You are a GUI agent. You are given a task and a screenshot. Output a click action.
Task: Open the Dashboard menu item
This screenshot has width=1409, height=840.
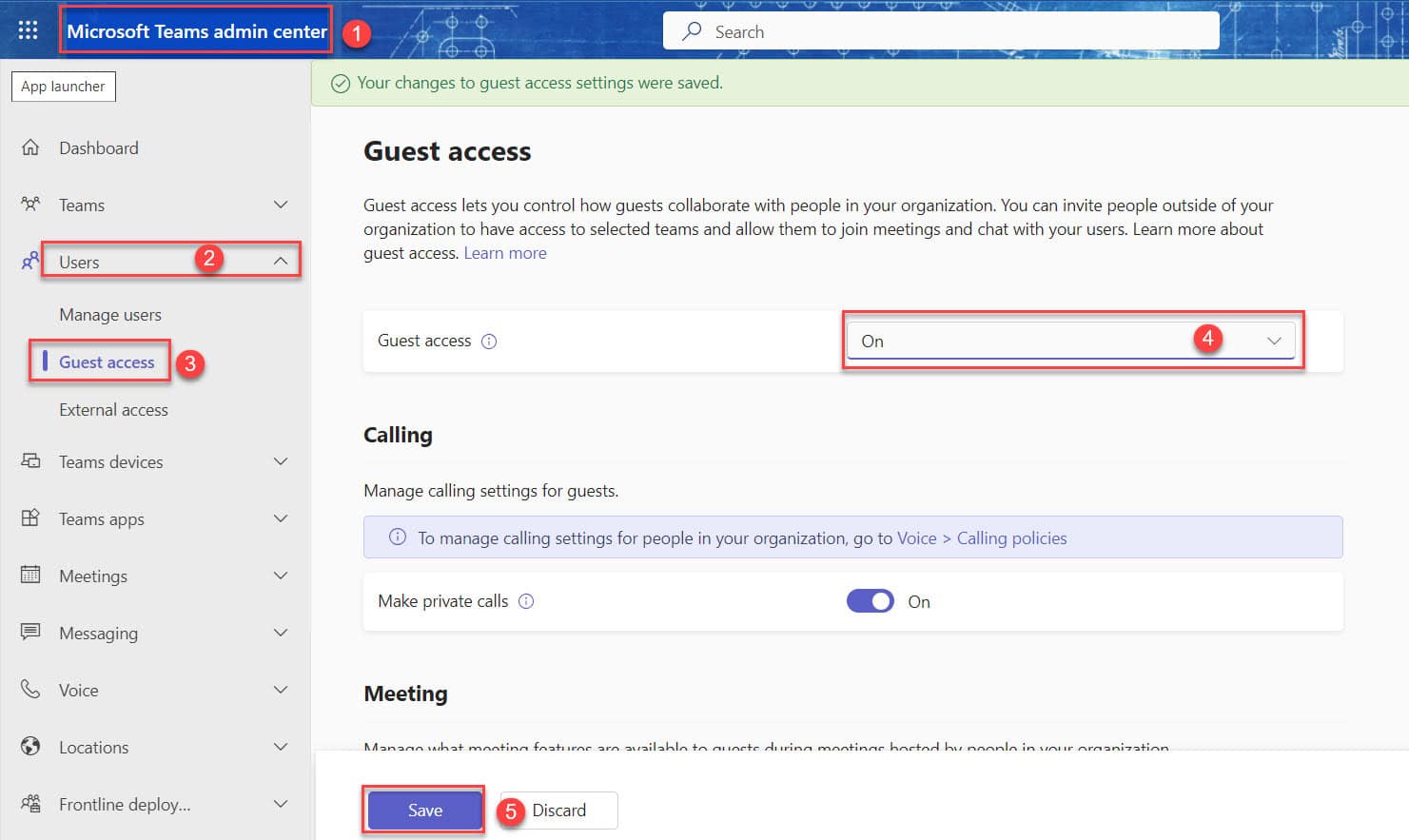pyautogui.click(x=99, y=147)
